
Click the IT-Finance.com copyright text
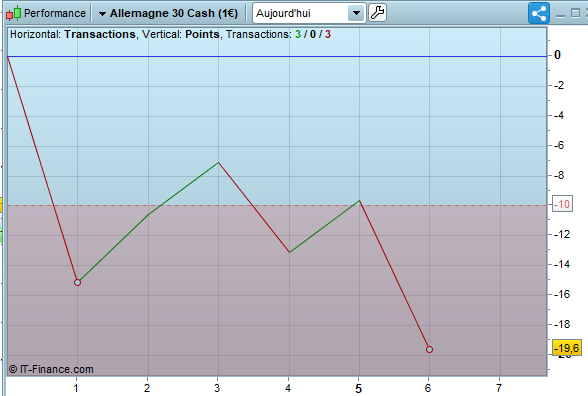click(x=51, y=369)
